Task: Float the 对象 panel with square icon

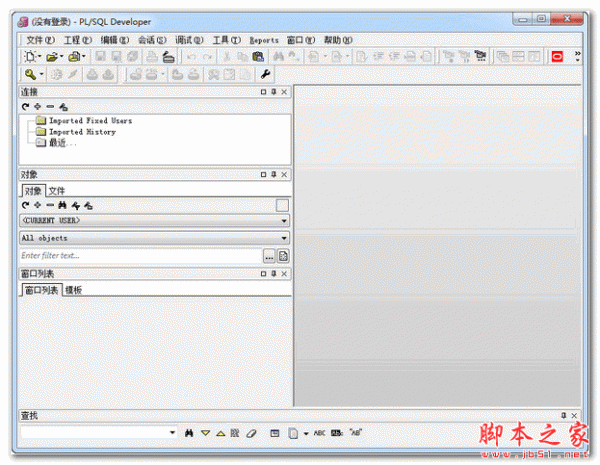Action: pyautogui.click(x=263, y=175)
